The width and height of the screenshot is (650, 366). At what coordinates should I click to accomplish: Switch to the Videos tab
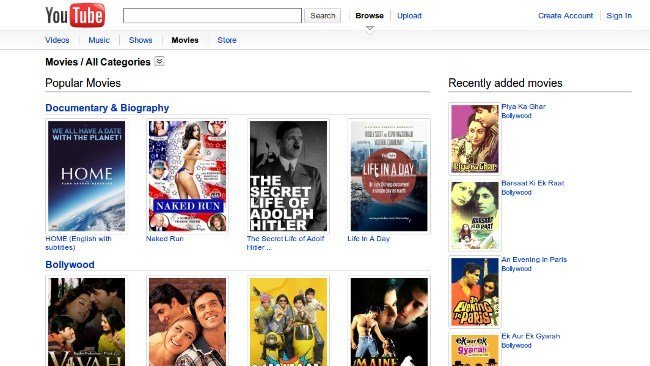point(57,40)
